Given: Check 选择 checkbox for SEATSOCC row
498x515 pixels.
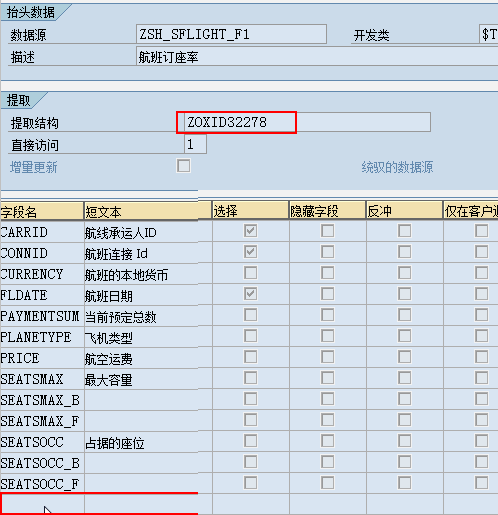Looking at the screenshot, I should coord(250,441).
